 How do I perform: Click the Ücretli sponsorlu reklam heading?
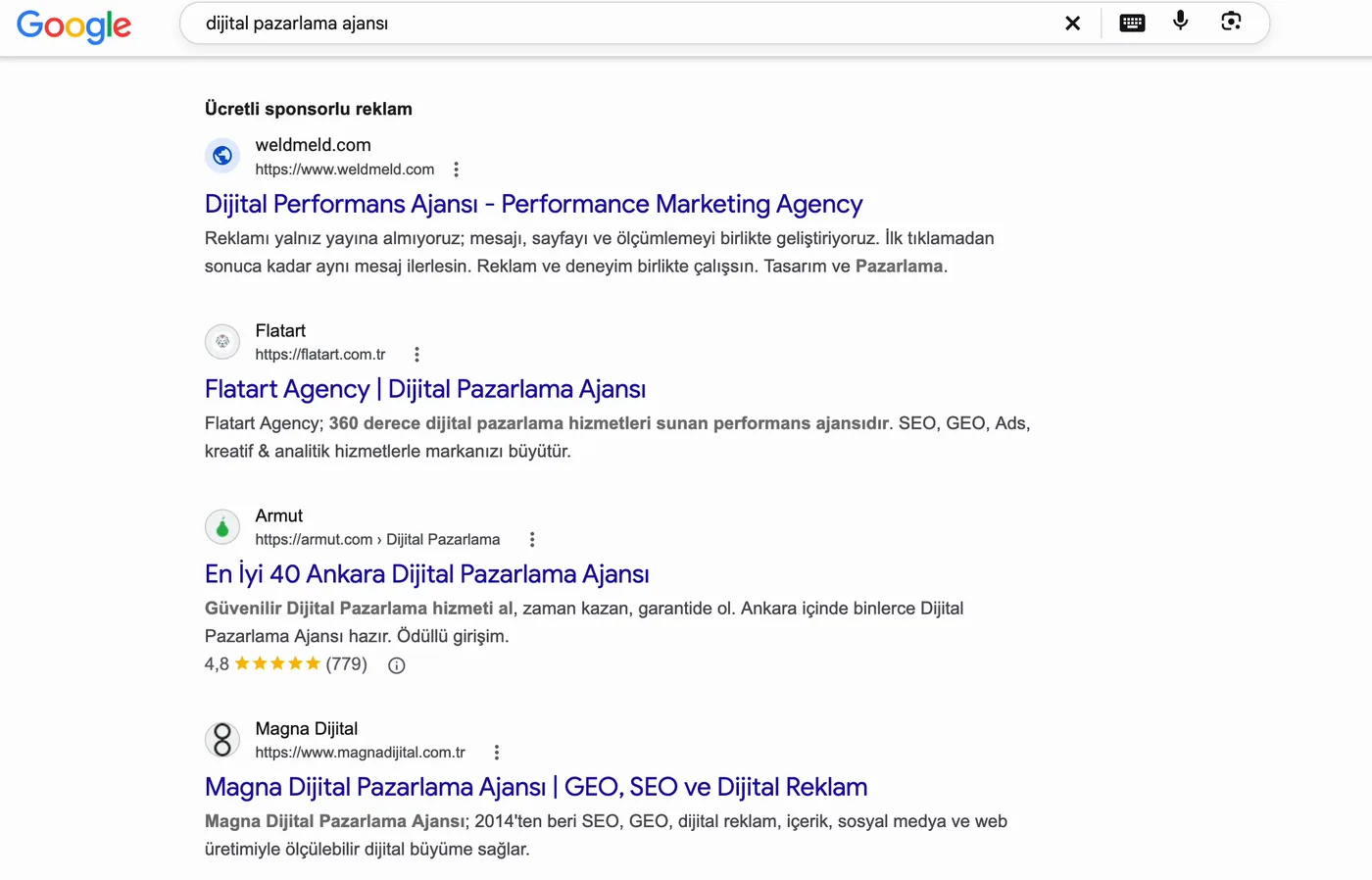(309, 109)
